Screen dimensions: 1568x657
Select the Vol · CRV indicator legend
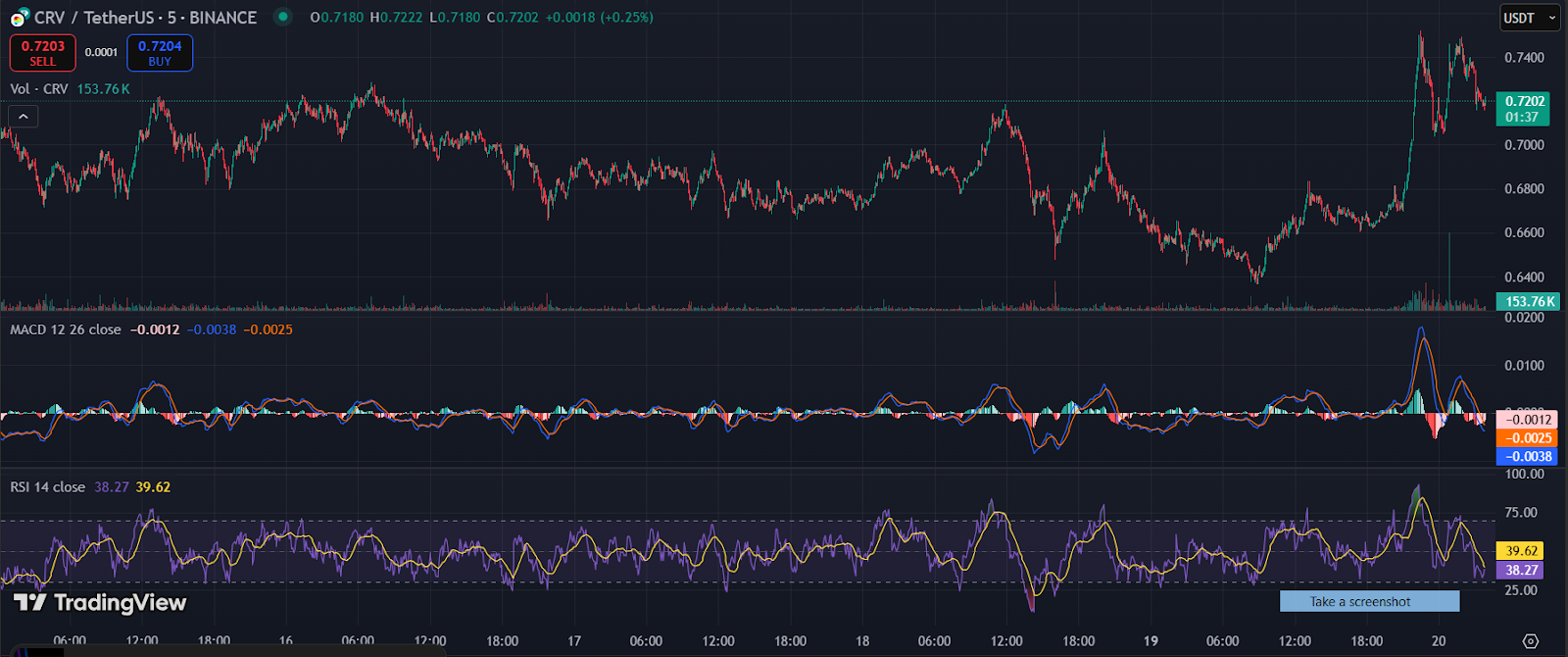coord(39,89)
